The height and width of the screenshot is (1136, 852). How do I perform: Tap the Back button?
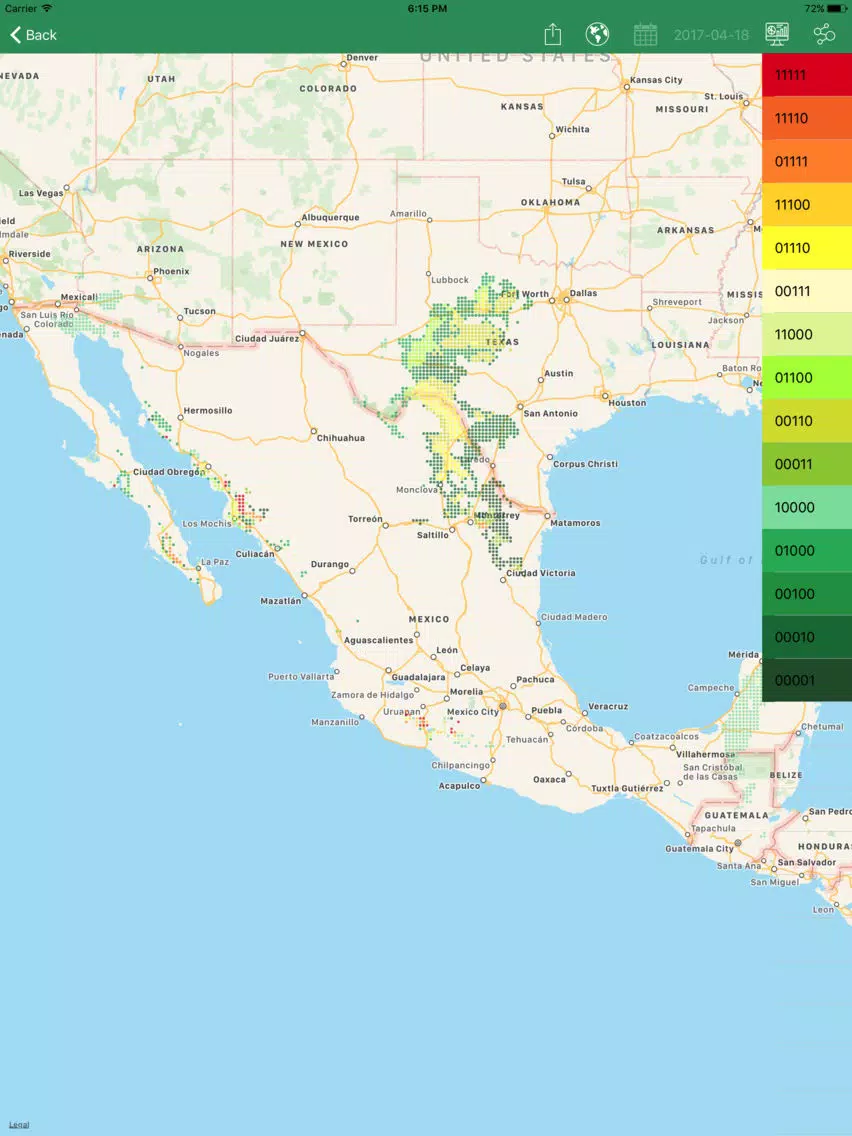[x=33, y=35]
